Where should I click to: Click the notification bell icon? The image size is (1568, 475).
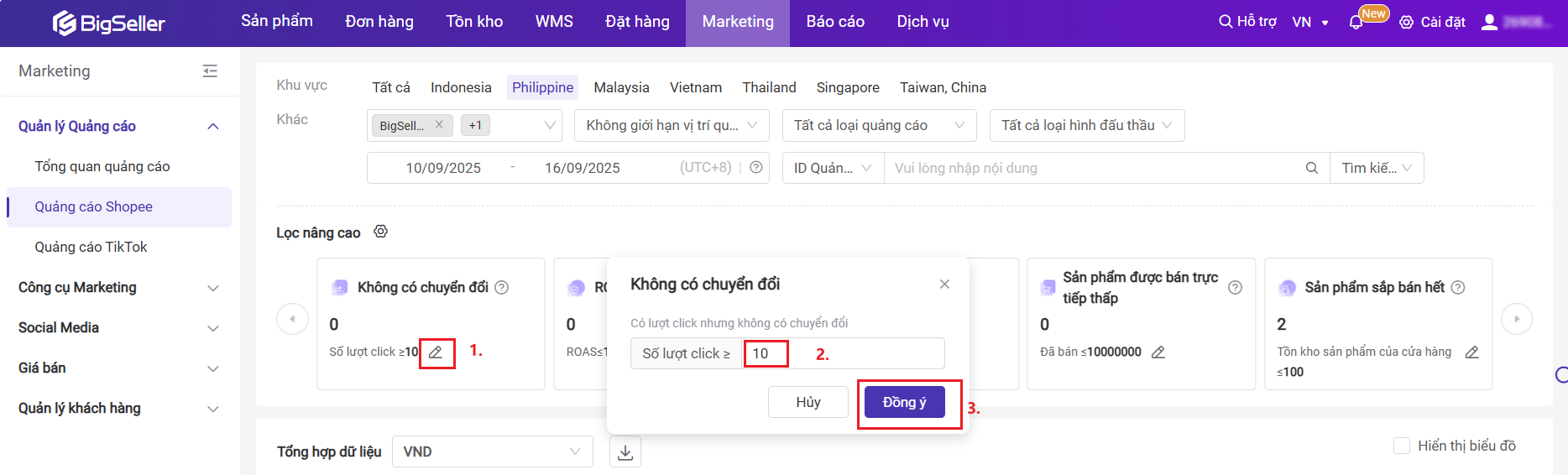click(1356, 23)
